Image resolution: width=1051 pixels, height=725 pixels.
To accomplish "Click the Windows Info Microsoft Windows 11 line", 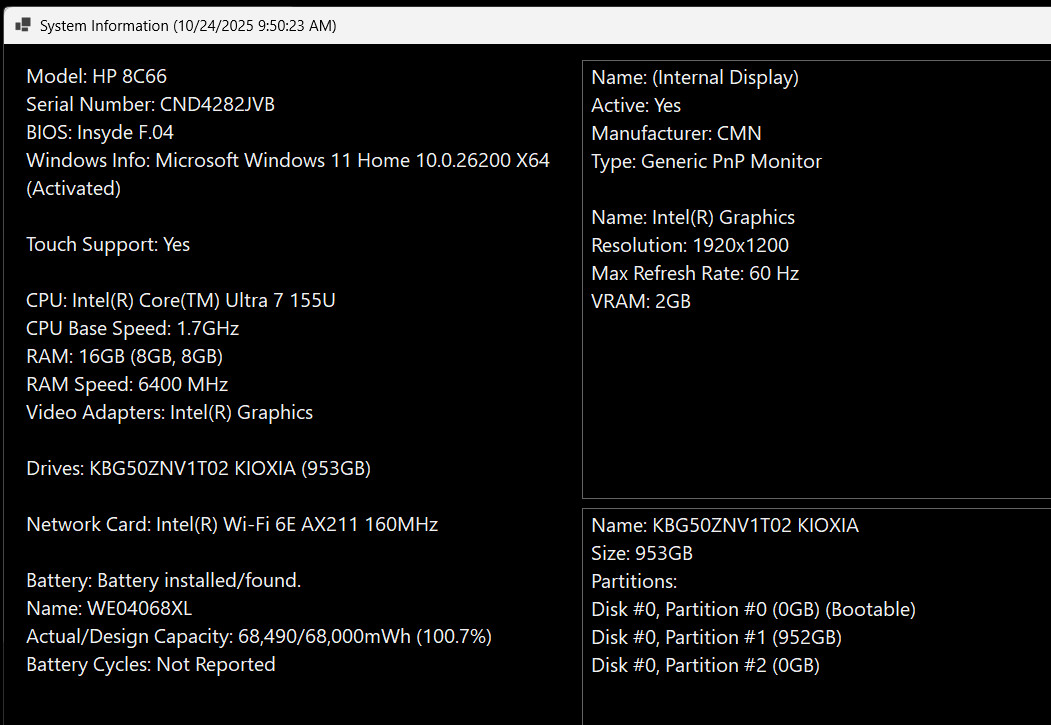I will click(288, 161).
